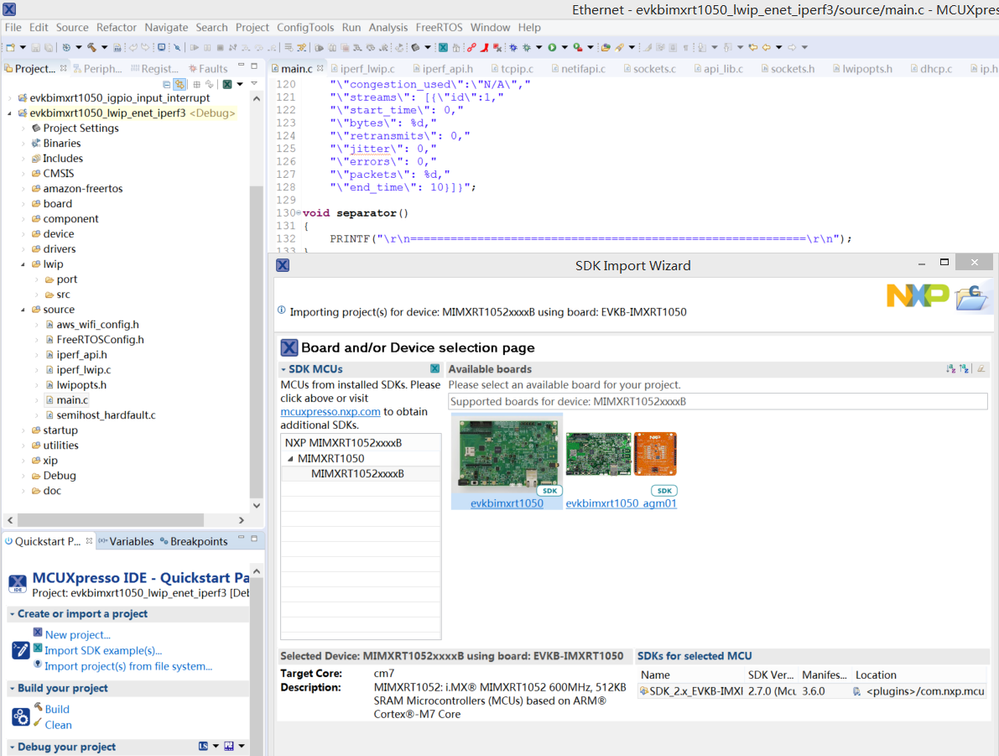The width and height of the screenshot is (999, 756).
Task: Click the MCUXpresso X icon in main toolbar
Action: (x=443, y=47)
